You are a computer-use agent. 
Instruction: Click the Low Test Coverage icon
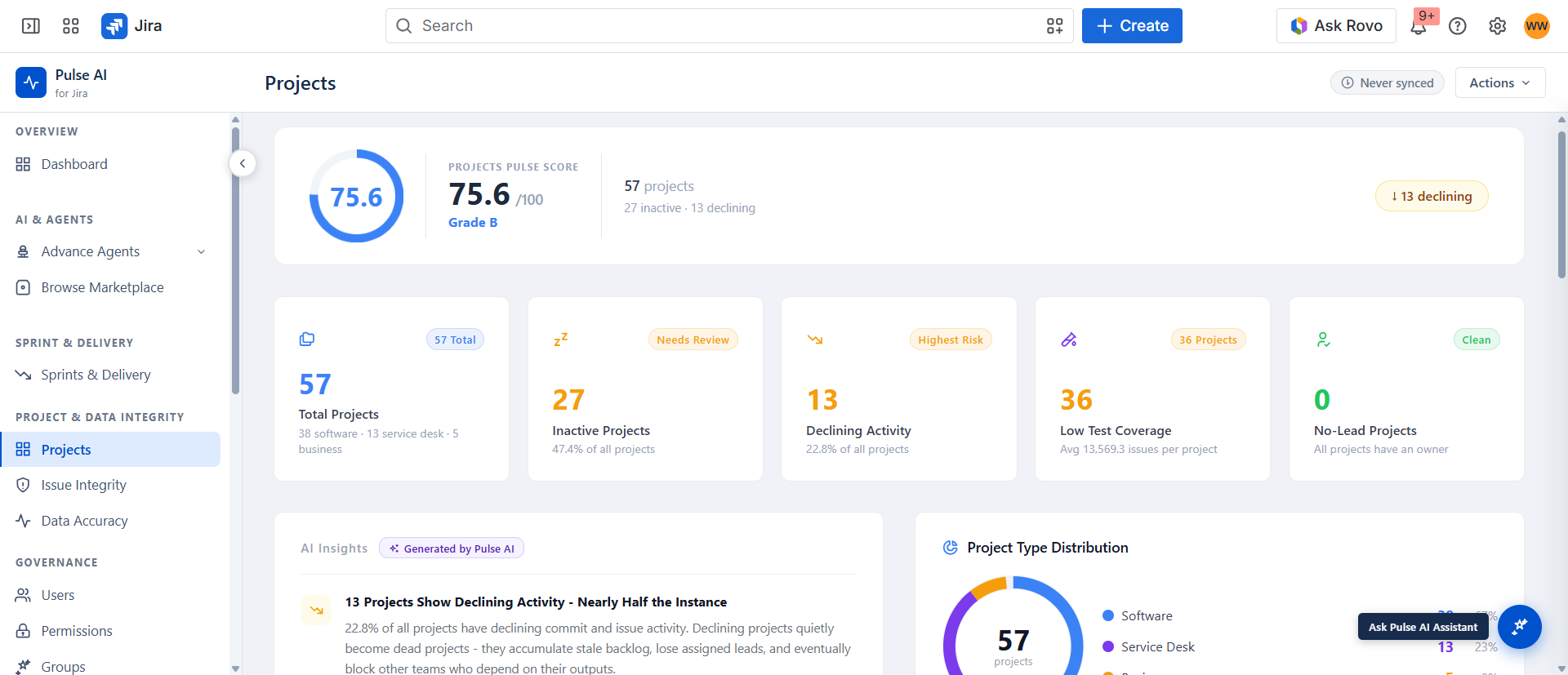click(x=1068, y=340)
